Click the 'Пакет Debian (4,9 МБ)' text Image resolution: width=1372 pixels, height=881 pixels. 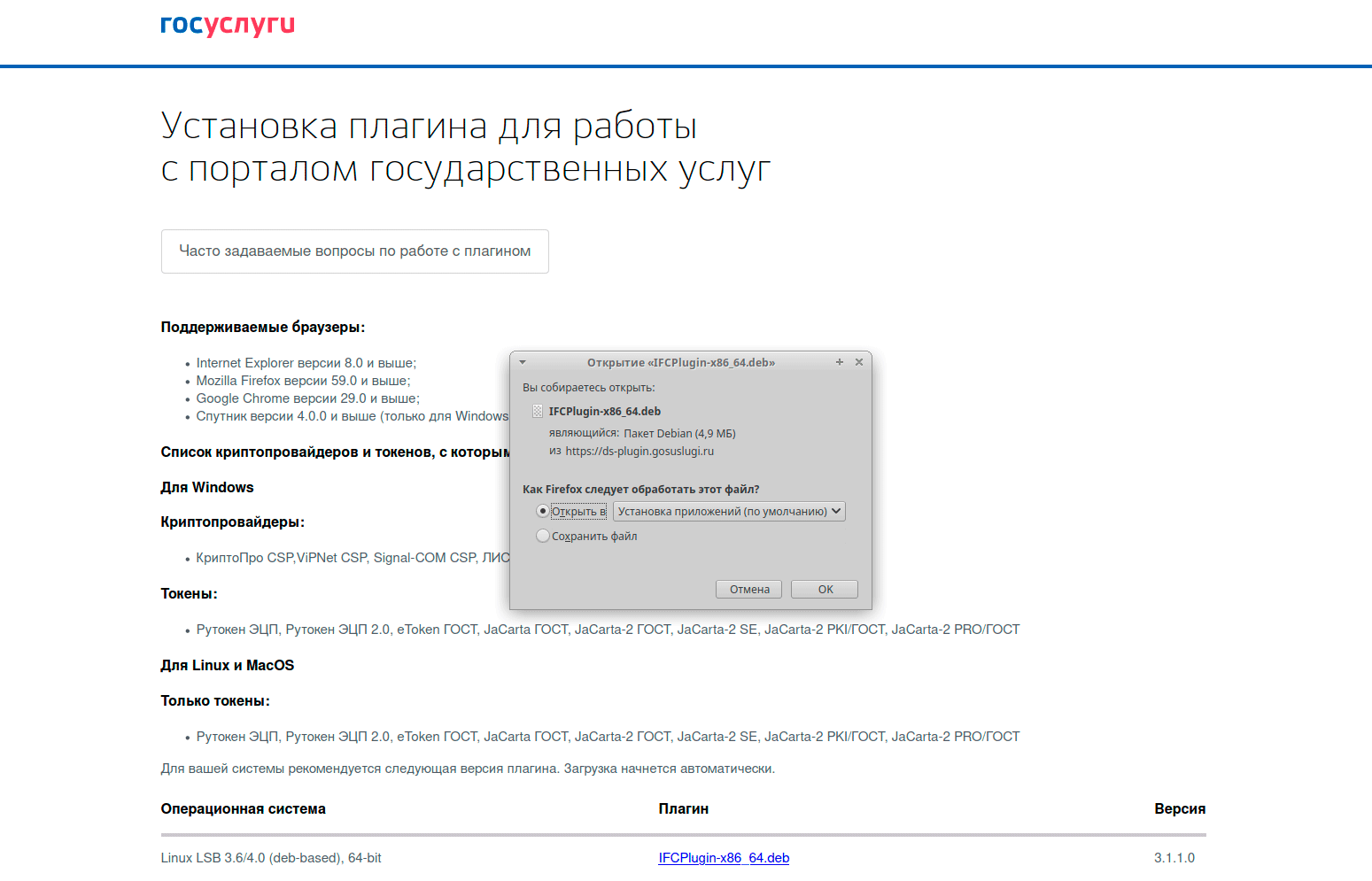pyautogui.click(x=679, y=434)
